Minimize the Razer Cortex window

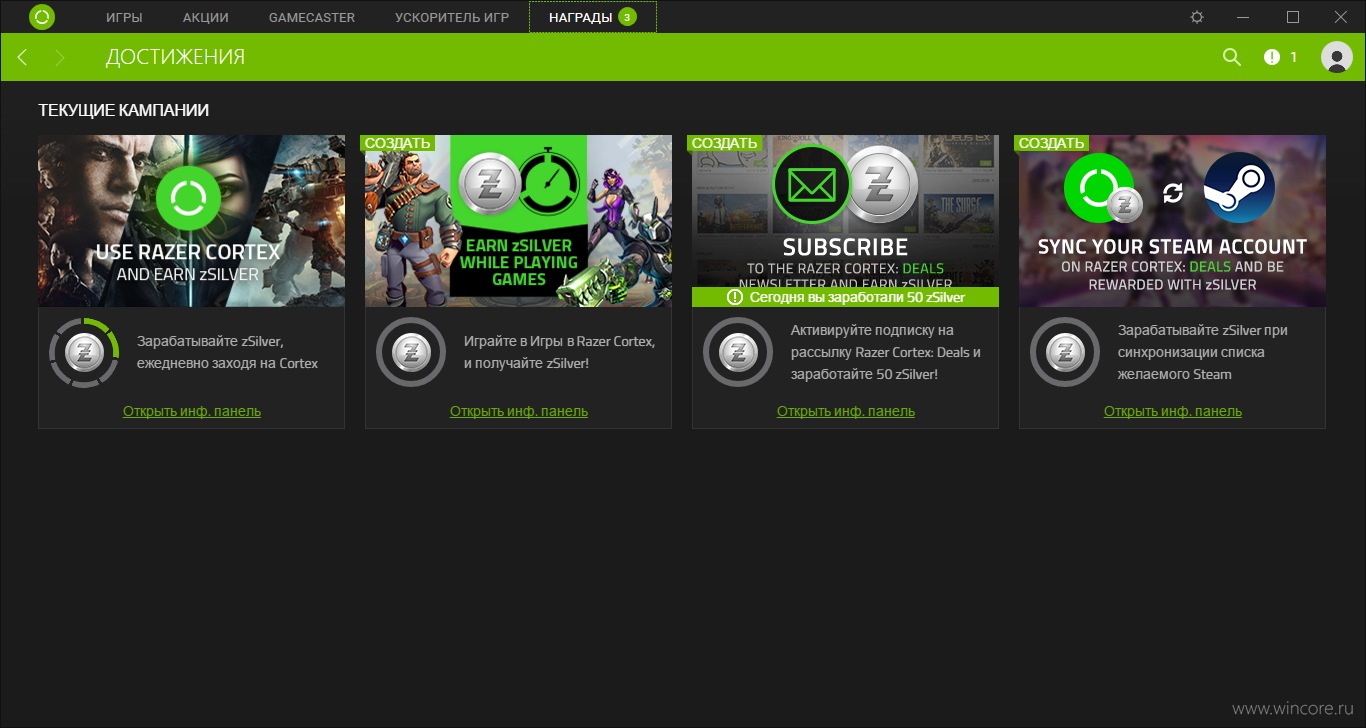(1245, 17)
